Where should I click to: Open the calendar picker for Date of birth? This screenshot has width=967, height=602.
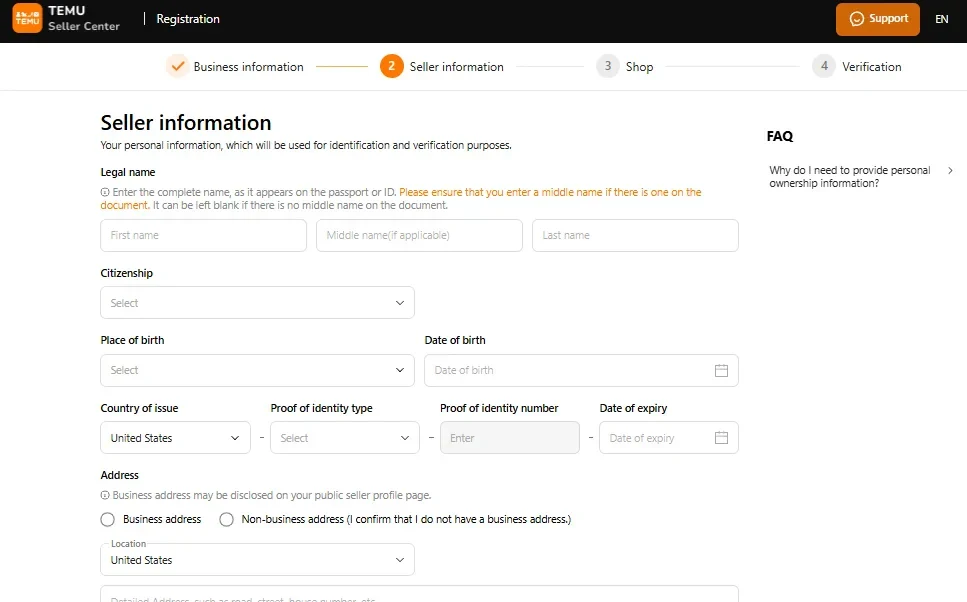[721, 370]
